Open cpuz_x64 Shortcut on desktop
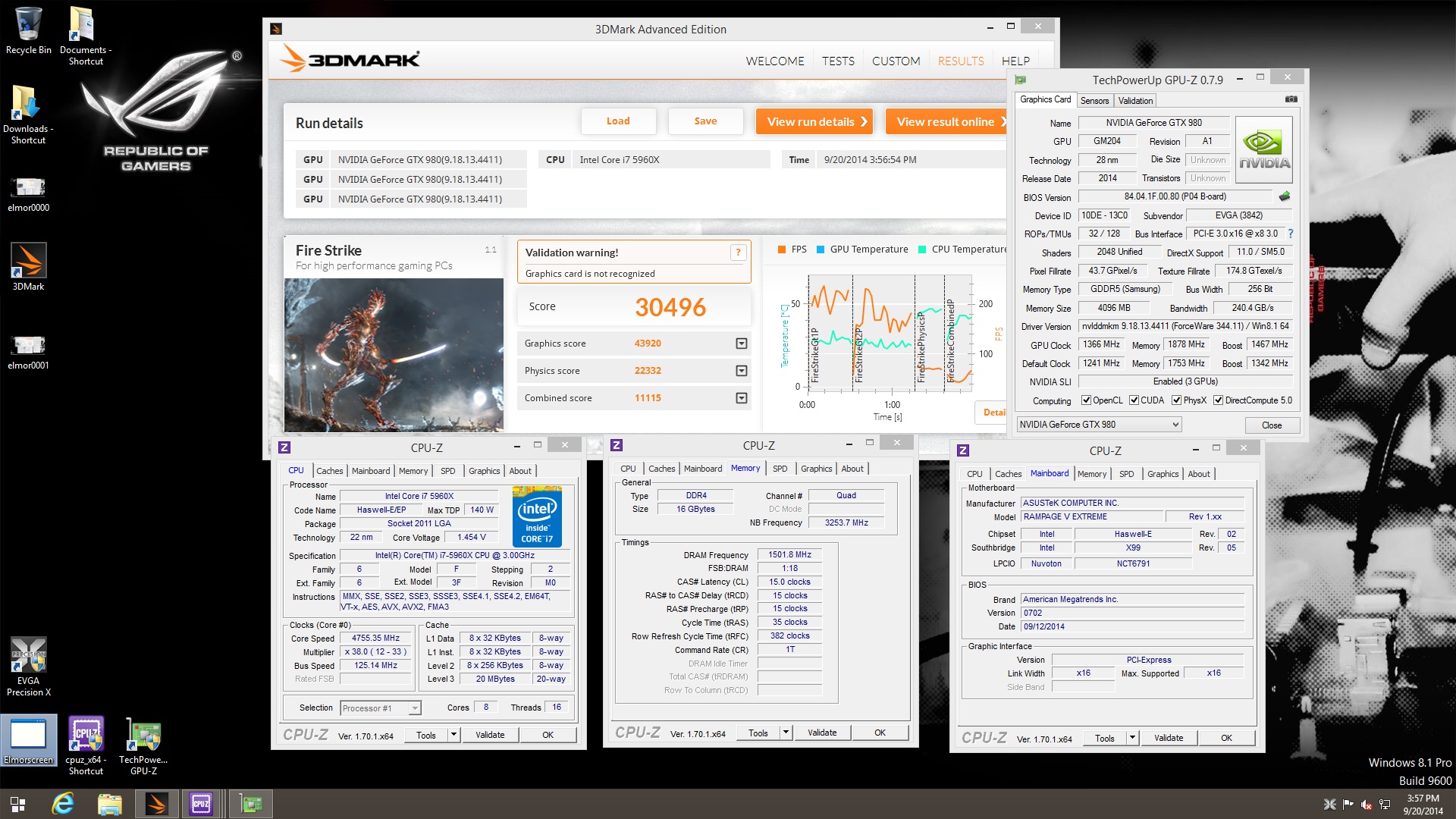Viewport: 1456px width, 819px height. pos(86,745)
